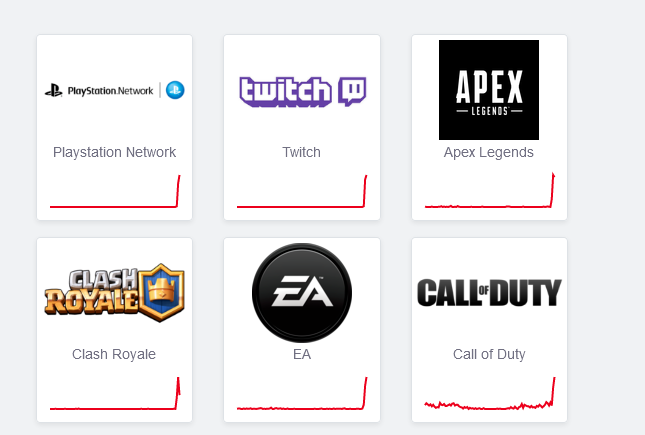Click the Clash Royale crown logo
This screenshot has width=645, height=435.
(x=114, y=293)
